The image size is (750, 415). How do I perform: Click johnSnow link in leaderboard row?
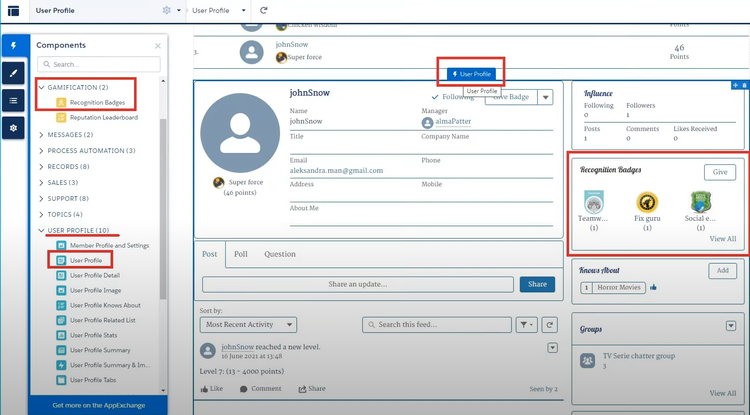coord(292,44)
